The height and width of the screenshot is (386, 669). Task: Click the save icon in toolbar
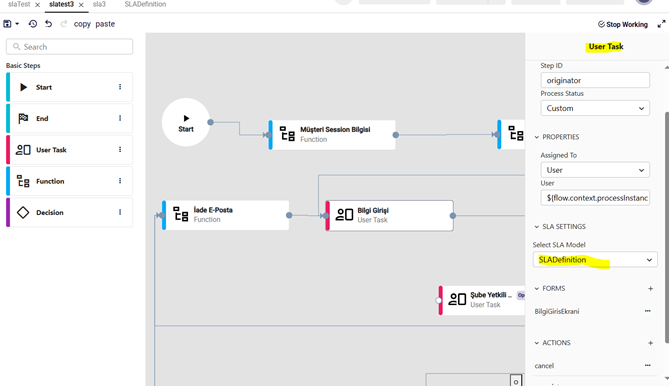pos(7,24)
